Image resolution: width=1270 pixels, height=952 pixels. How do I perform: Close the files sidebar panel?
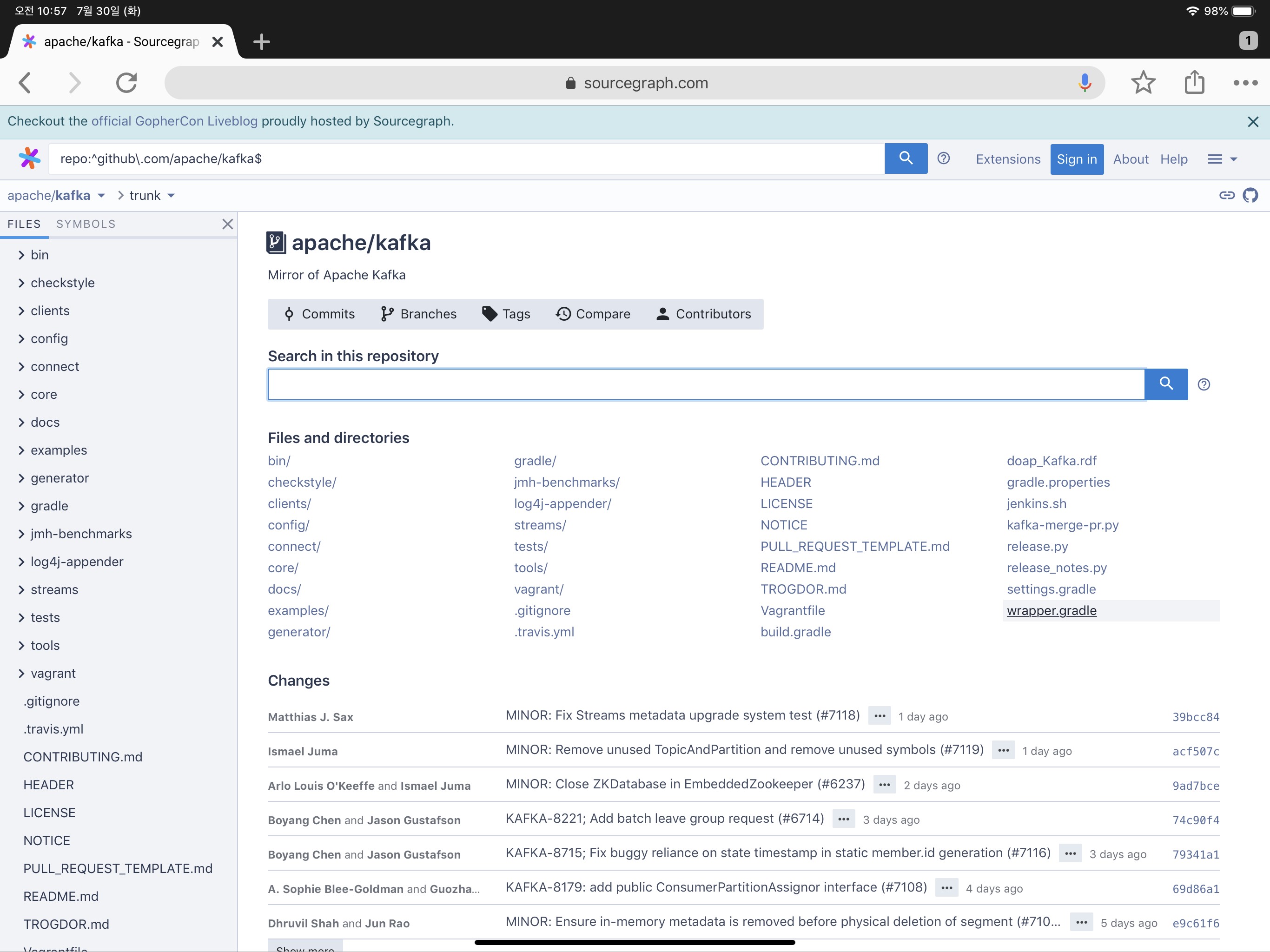227,224
